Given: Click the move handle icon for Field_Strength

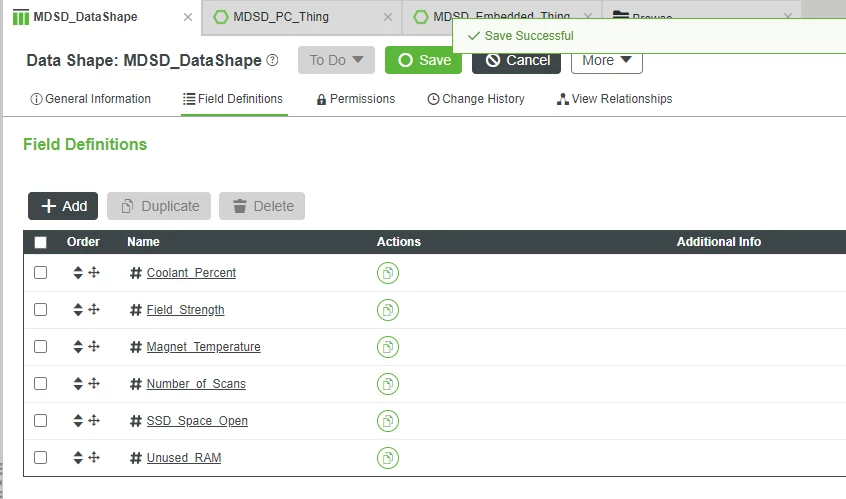Looking at the screenshot, I should [94, 309].
